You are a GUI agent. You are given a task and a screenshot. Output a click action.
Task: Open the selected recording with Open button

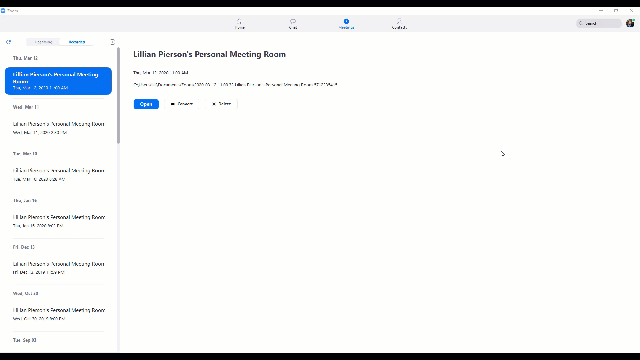click(x=146, y=104)
